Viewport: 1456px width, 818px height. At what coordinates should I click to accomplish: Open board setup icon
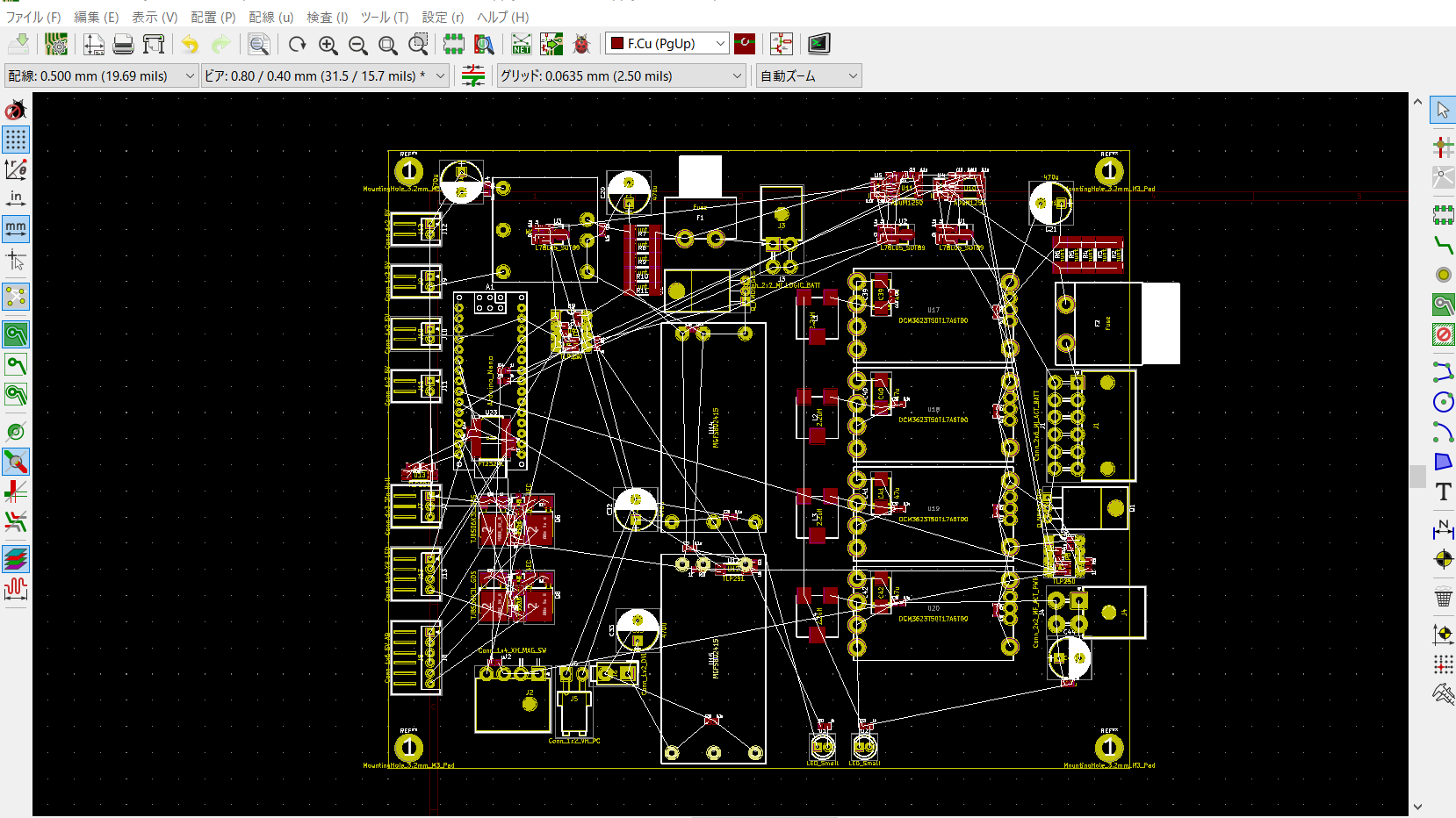coord(56,44)
